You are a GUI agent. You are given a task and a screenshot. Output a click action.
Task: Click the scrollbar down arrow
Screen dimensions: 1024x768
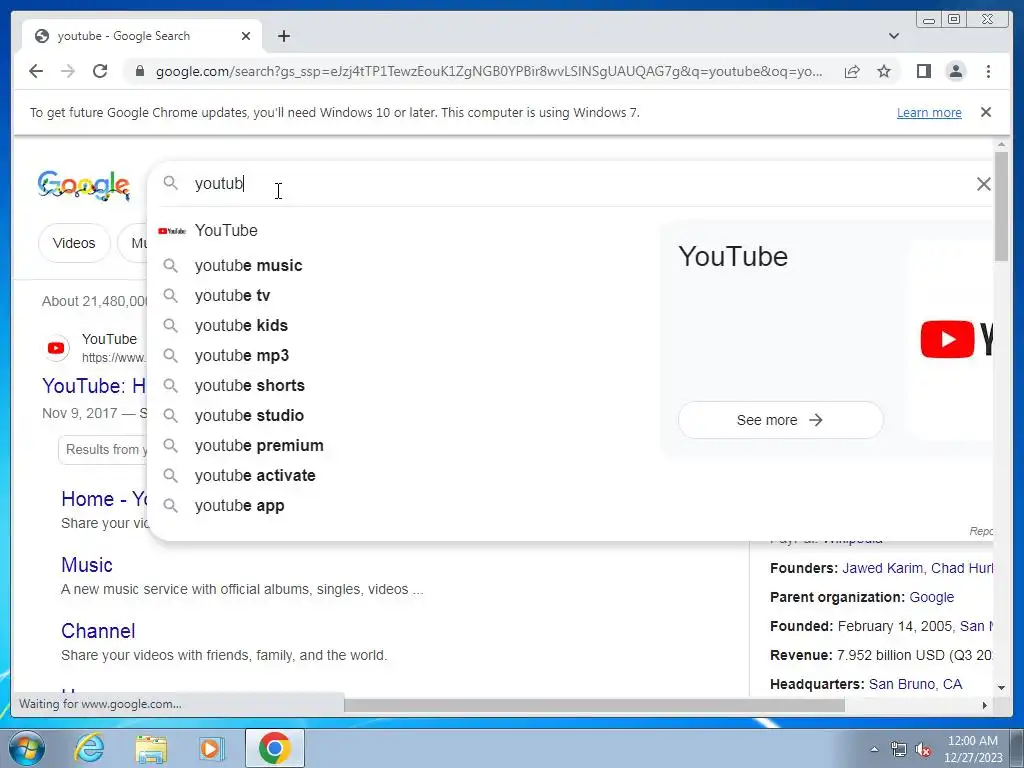1001,688
